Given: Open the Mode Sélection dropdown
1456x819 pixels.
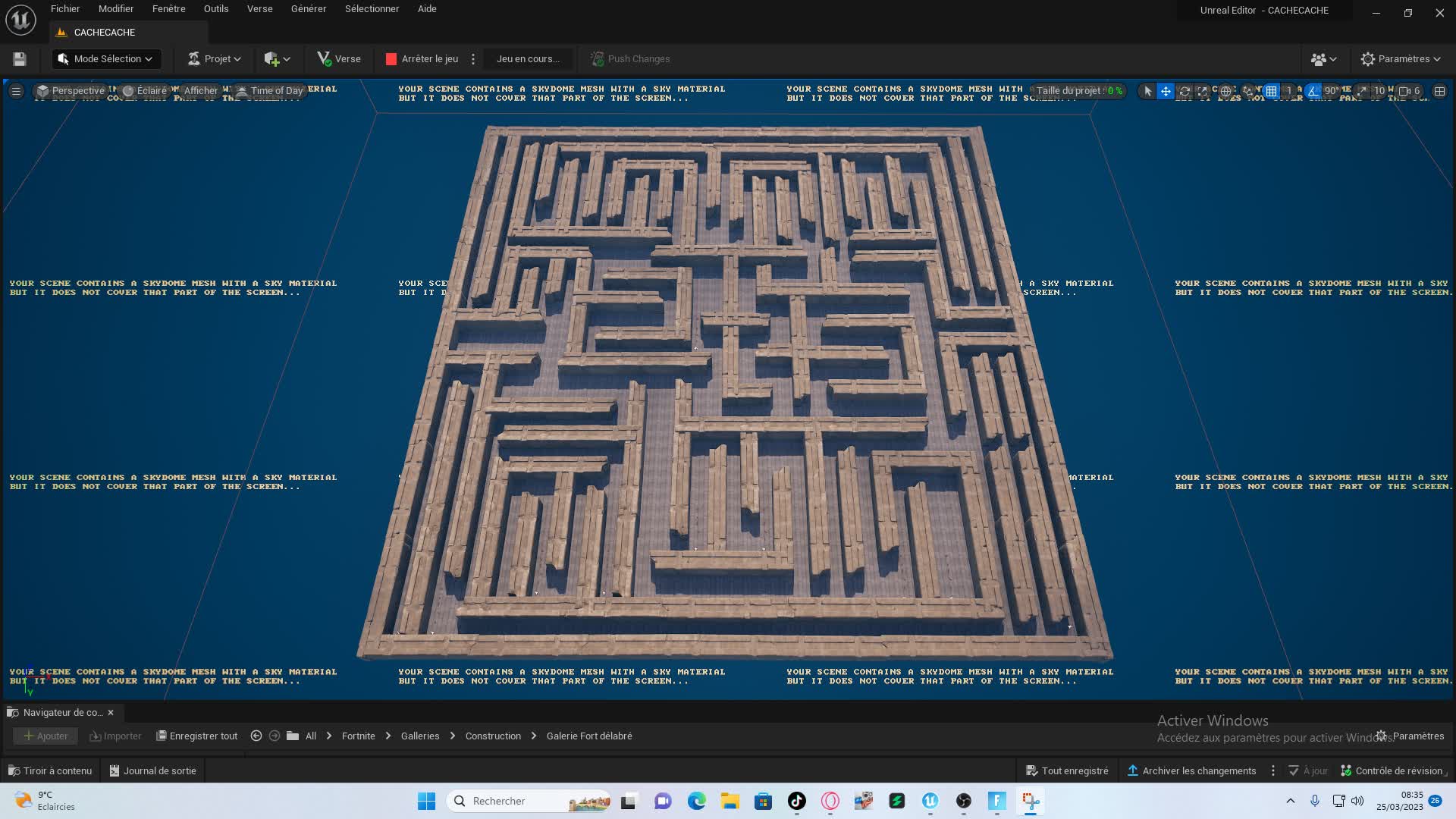Looking at the screenshot, I should point(106,58).
